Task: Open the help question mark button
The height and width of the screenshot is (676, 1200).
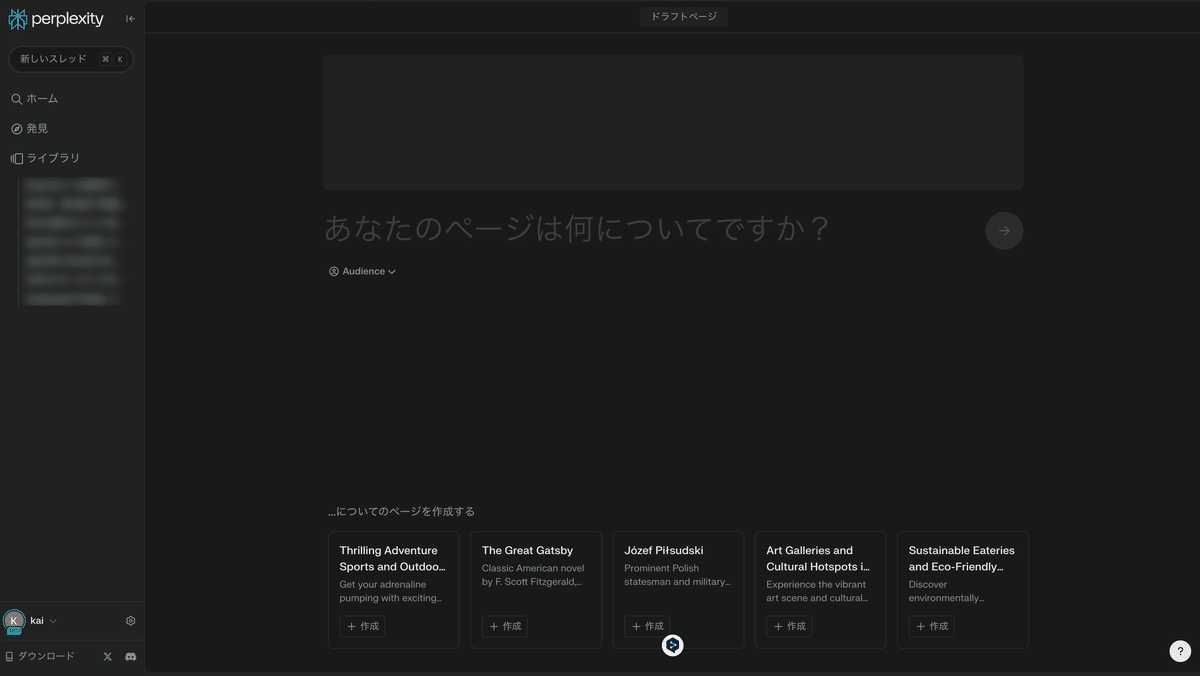Action: (x=1179, y=650)
